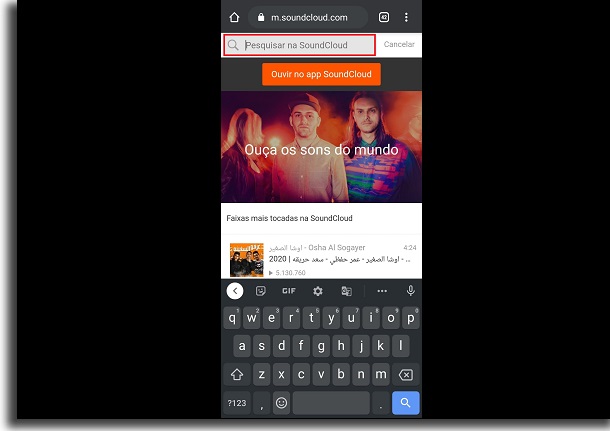Screen dimensions: 610x431
Task: Open the Osha Al Sogayer track thumbnail
Action: [x=247, y=259]
